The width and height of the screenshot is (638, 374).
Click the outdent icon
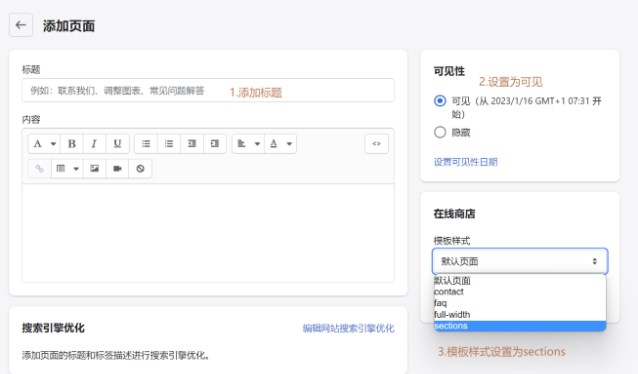(x=192, y=144)
